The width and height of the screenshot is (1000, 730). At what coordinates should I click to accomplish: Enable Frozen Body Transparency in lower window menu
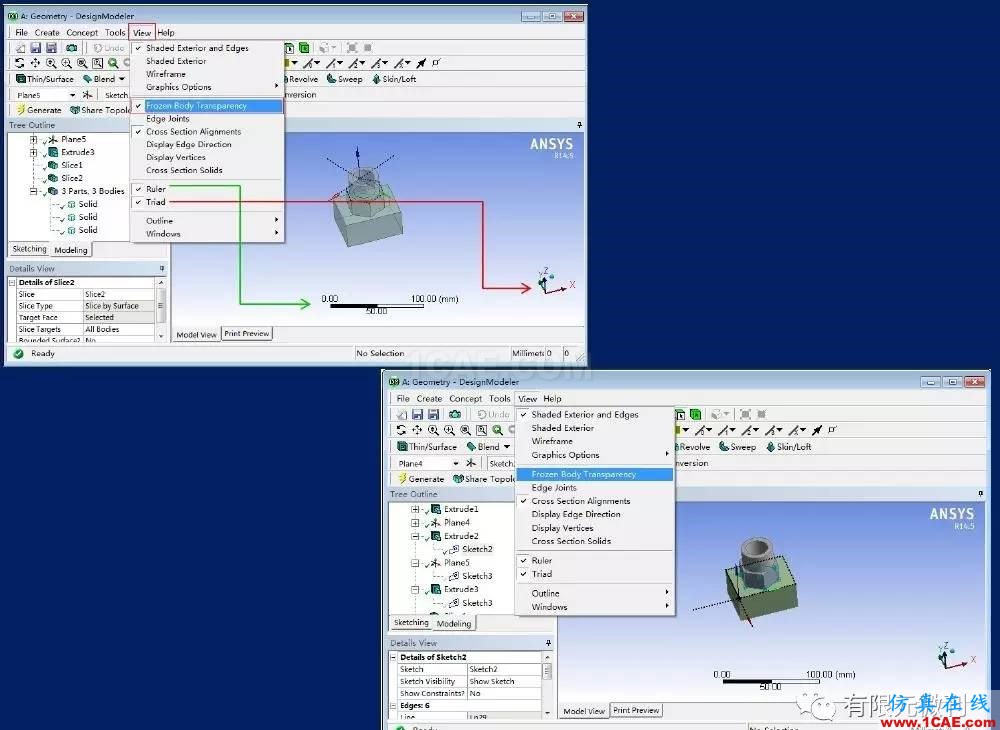594,474
